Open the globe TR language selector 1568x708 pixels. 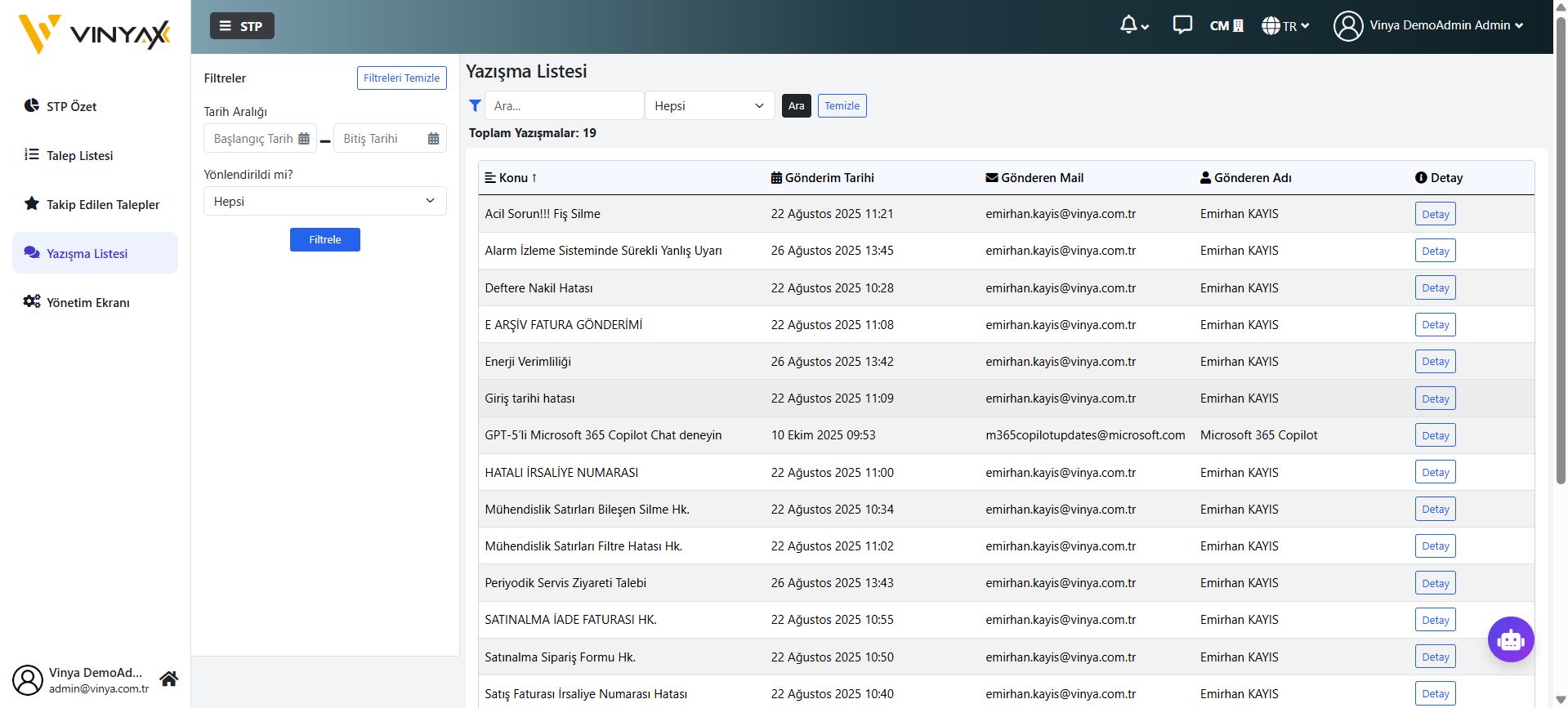pos(1285,25)
